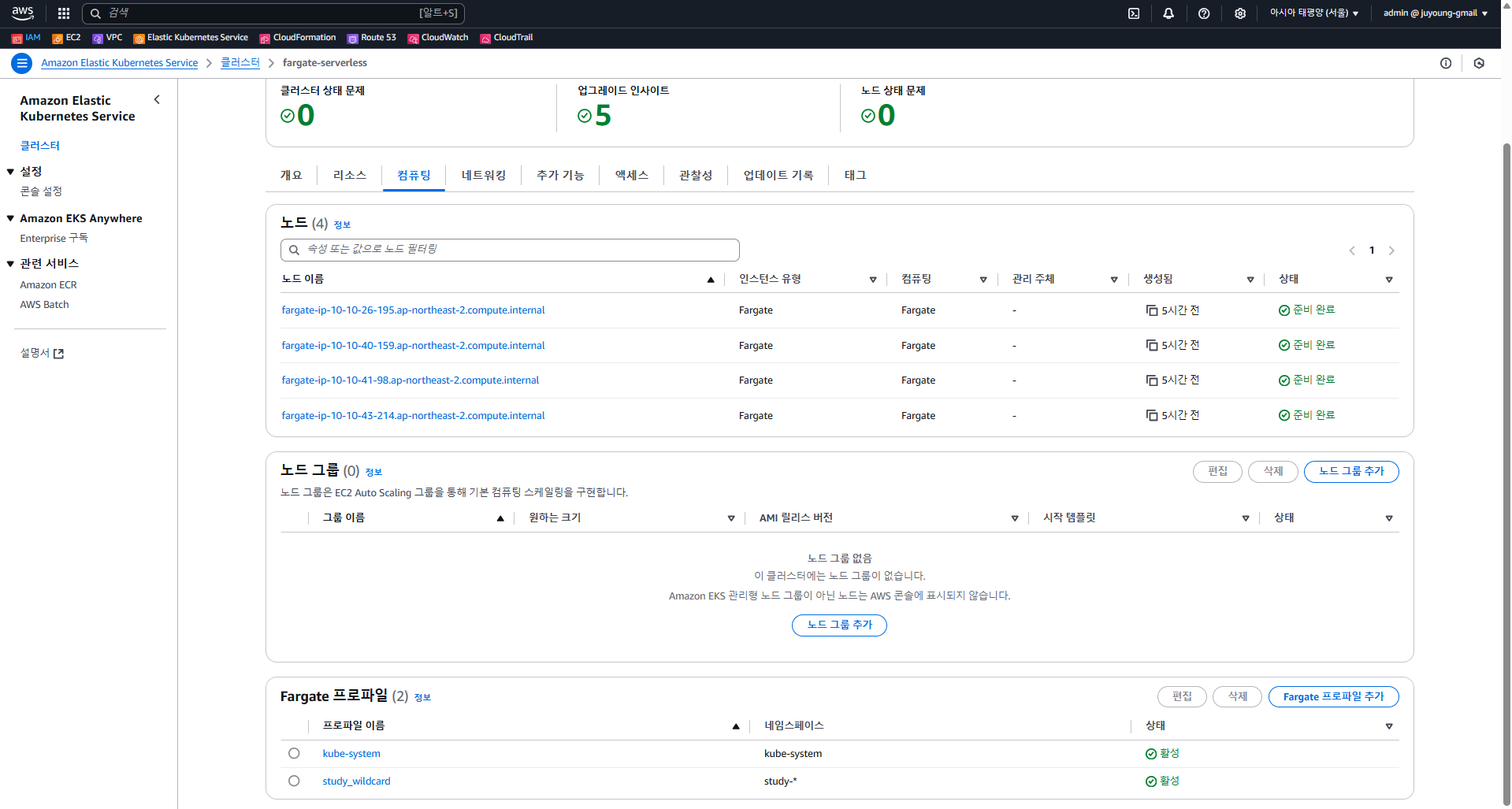Open the help question mark icon
The width and height of the screenshot is (1512, 809).
click(1204, 13)
